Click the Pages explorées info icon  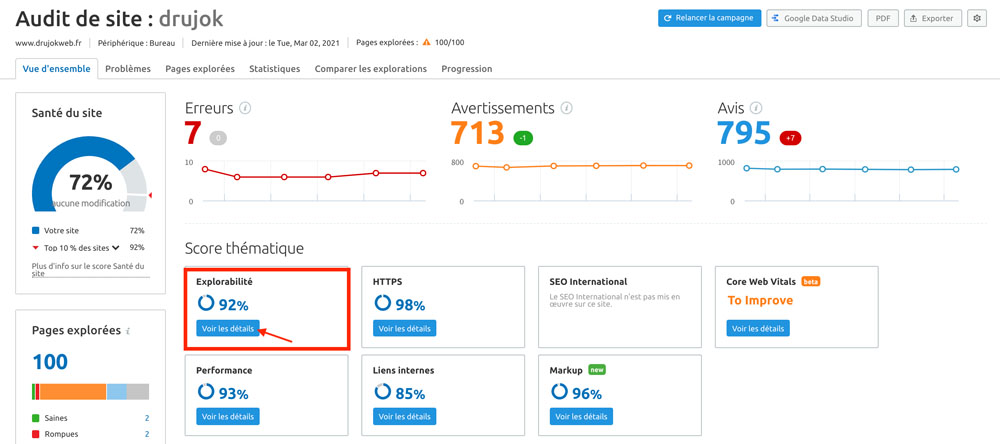[128, 331]
